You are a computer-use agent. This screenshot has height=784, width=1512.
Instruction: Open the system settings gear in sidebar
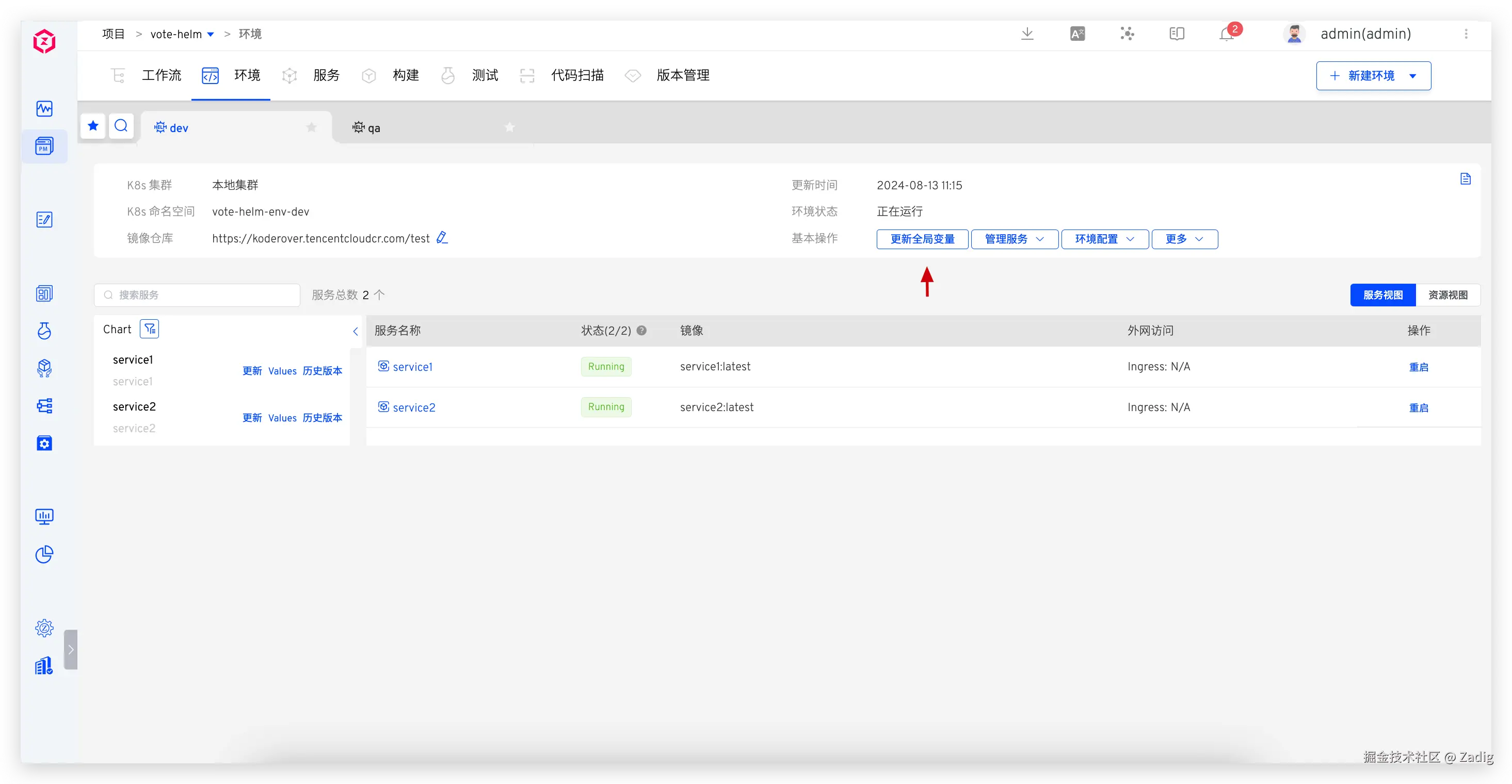(x=44, y=628)
